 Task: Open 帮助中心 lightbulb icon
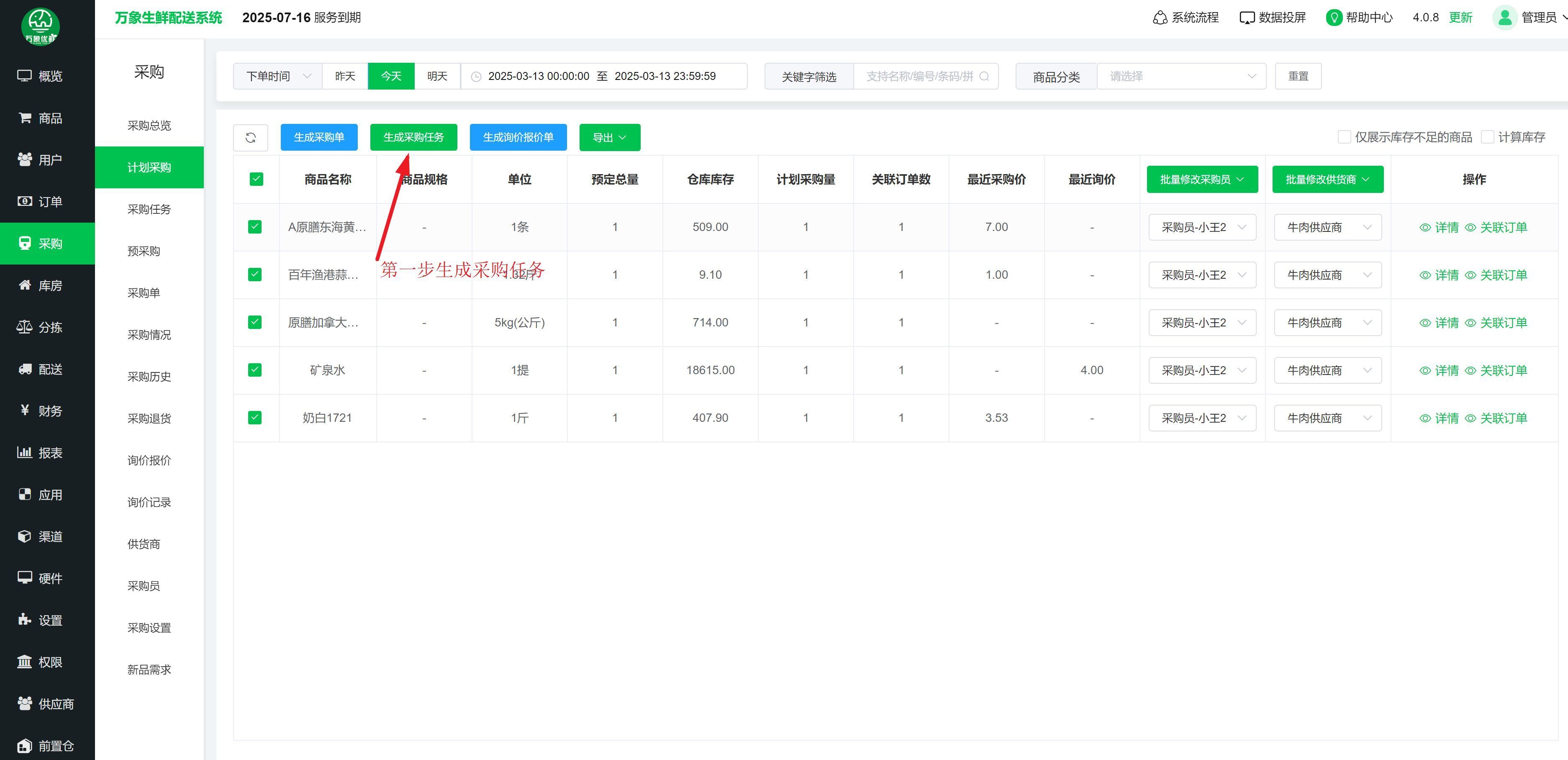pyautogui.click(x=1334, y=18)
